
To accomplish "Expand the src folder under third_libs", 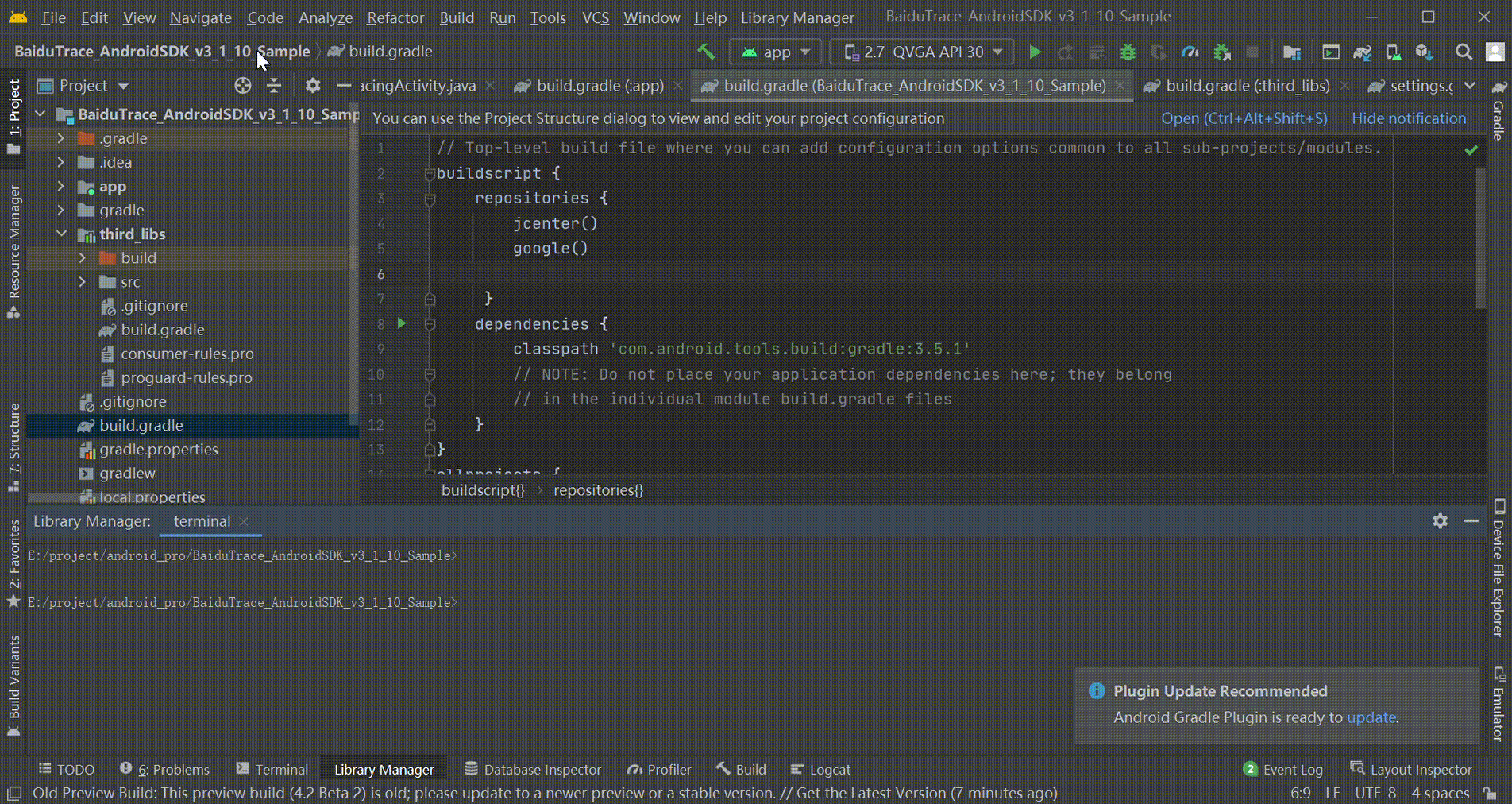I will coord(83,281).
